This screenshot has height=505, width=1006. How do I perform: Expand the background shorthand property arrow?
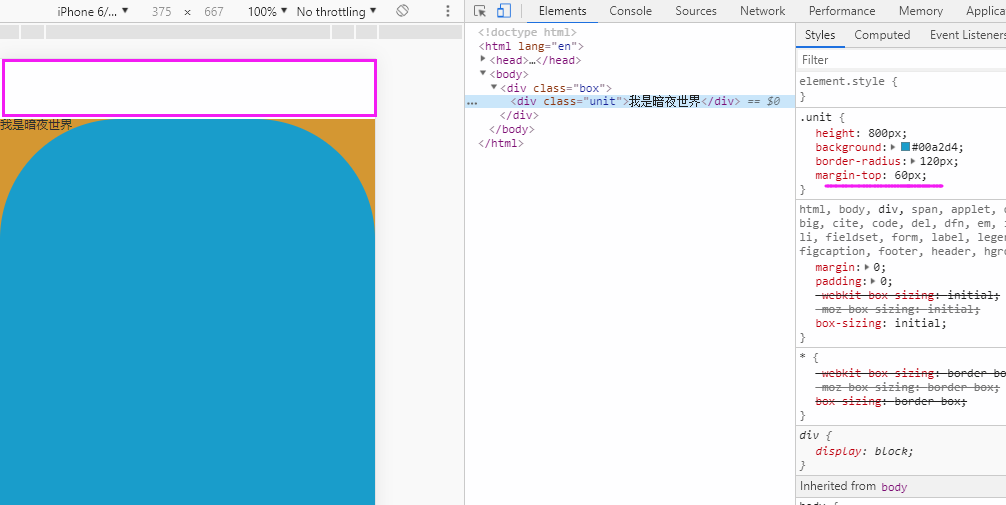[893, 147]
